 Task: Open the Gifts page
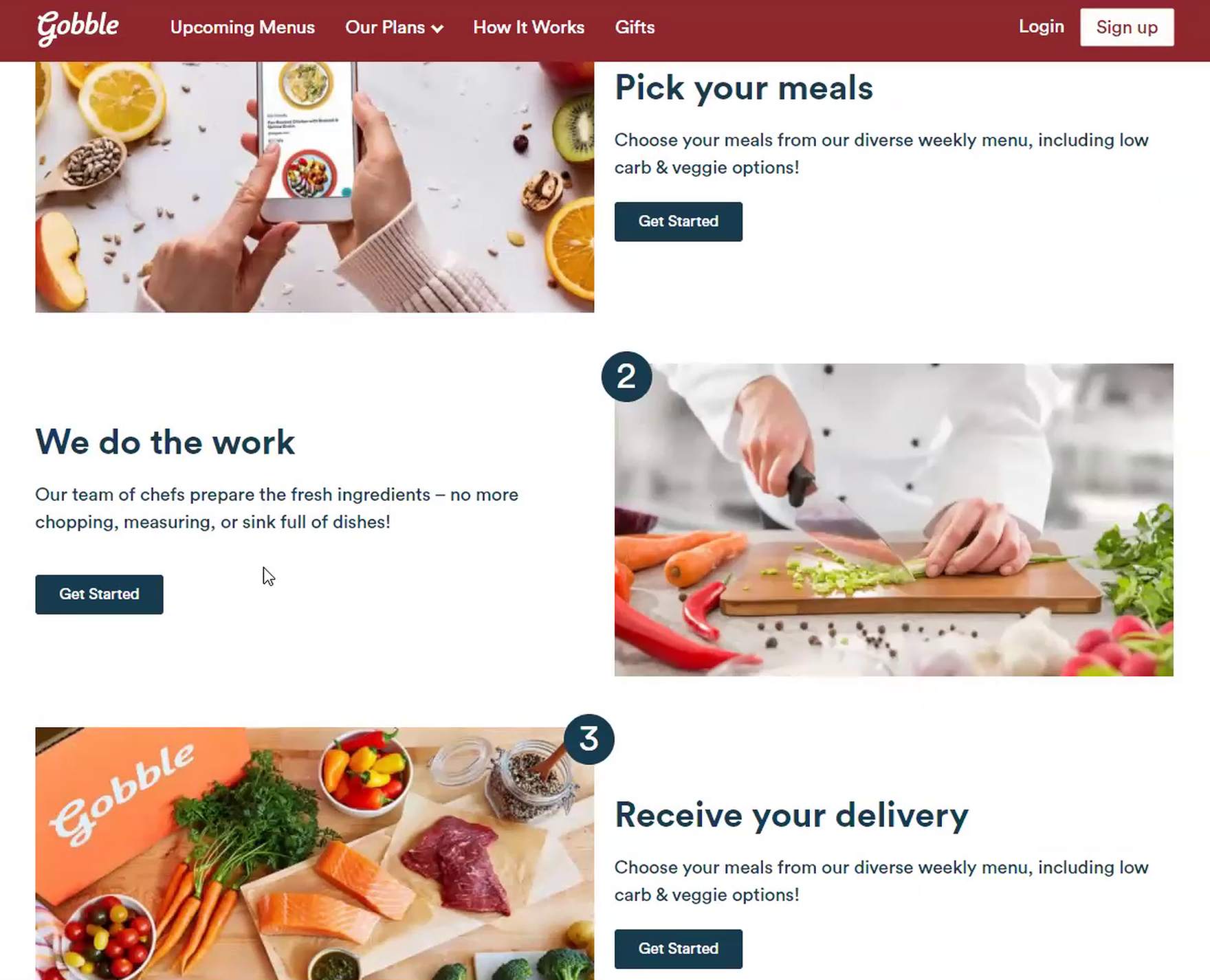(x=635, y=27)
